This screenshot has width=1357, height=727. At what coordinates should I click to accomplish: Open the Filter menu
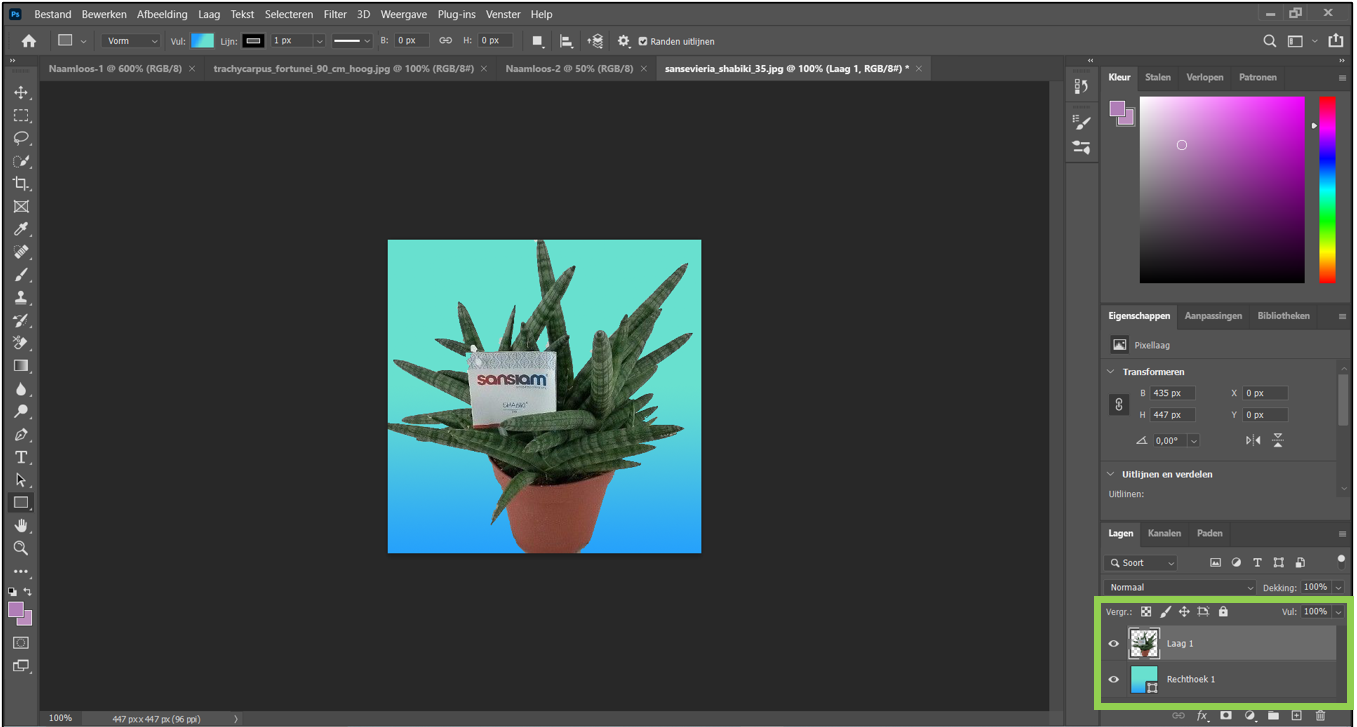tap(335, 15)
